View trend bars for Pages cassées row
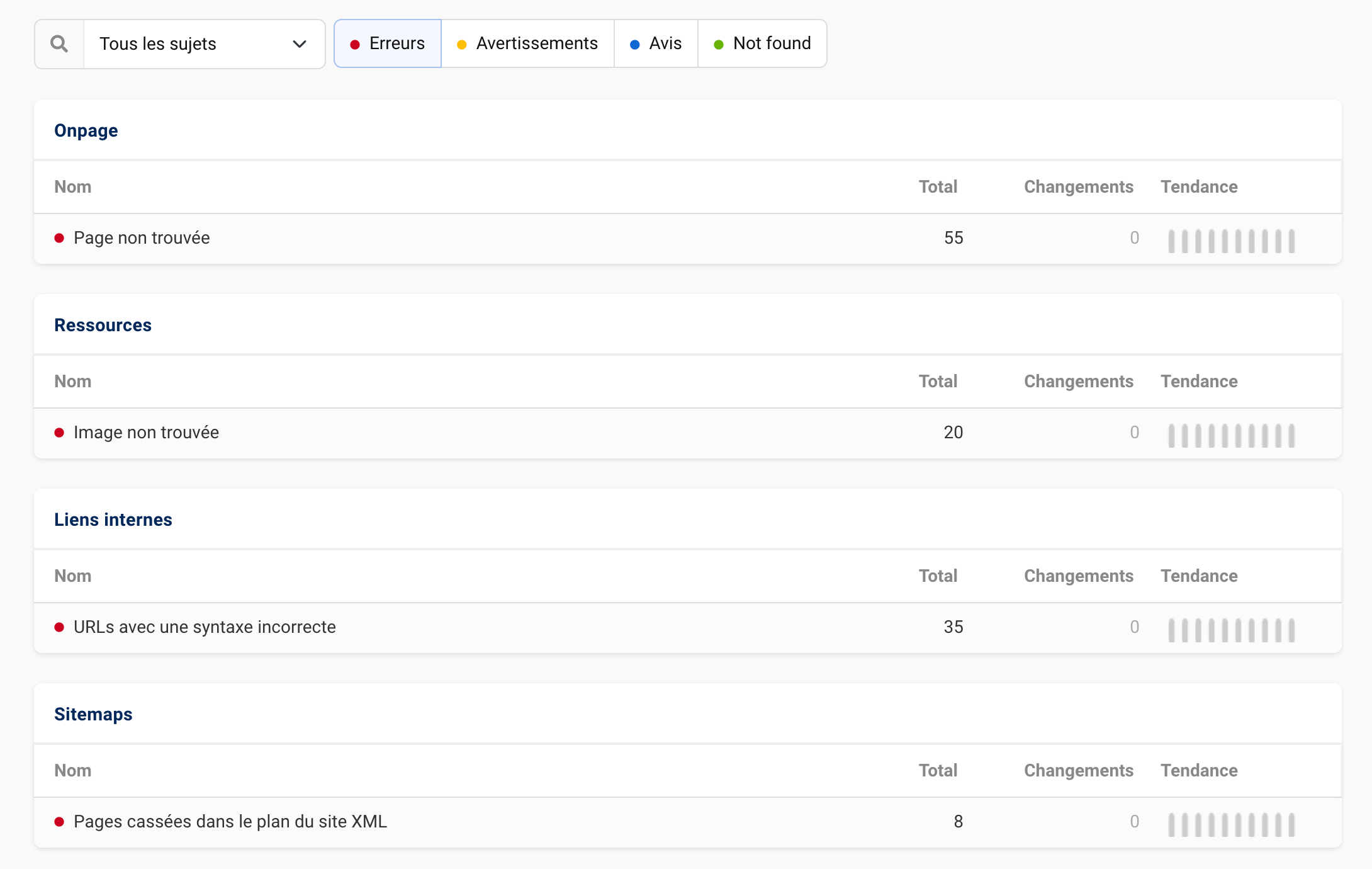This screenshot has width=1372, height=869. click(x=1232, y=825)
